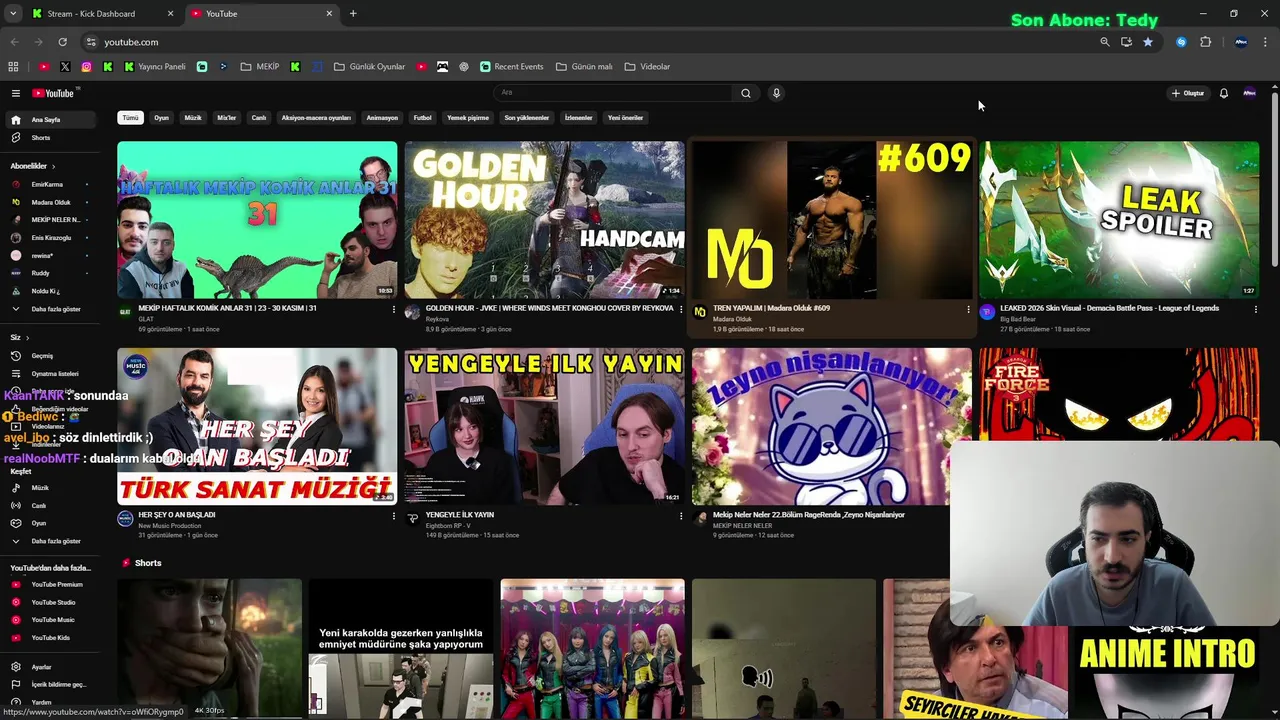Open Oyun under Keşfet
The height and width of the screenshot is (720, 1280).
(x=50, y=523)
